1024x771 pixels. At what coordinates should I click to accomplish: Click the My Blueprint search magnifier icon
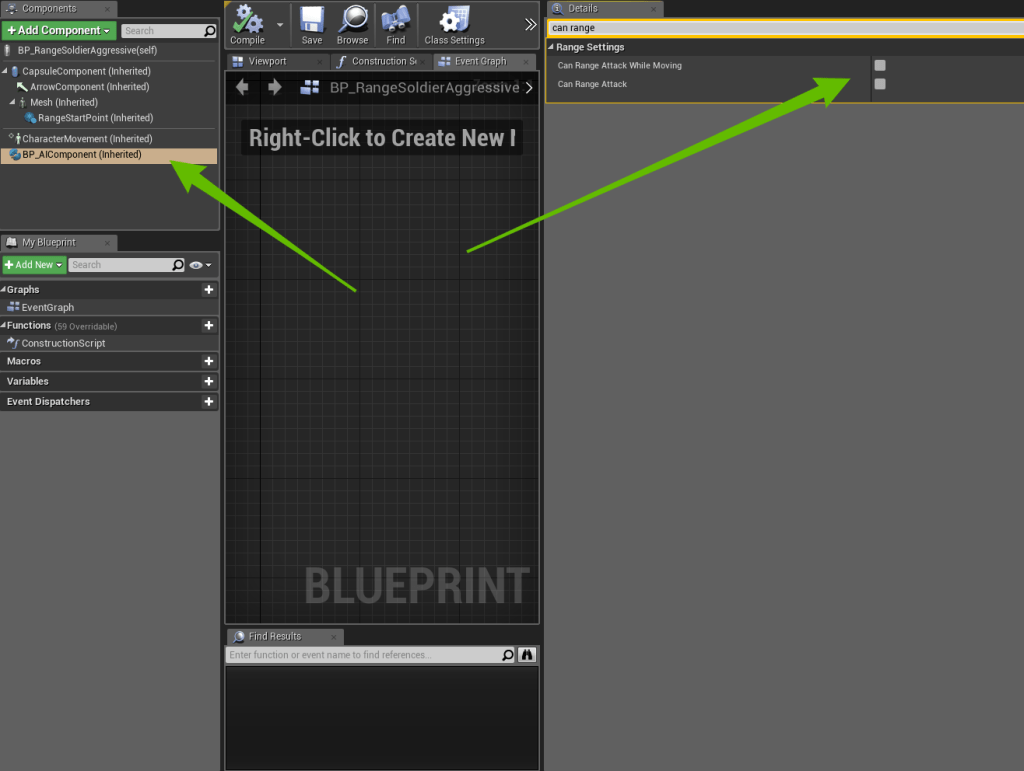178,265
